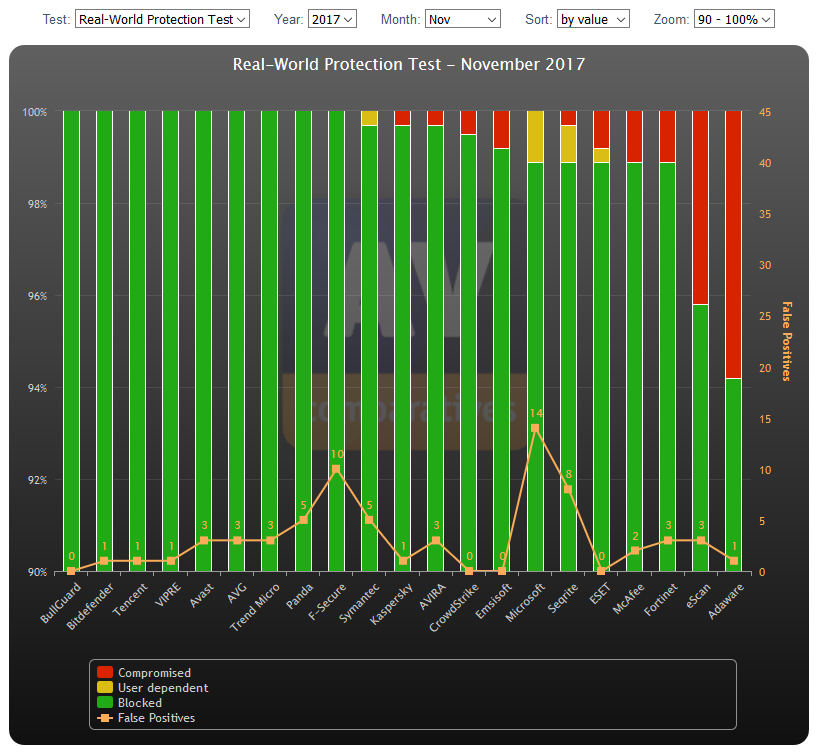Viewport: 820px width, 753px height.
Task: Click the green BullGuard blocked bar
Action: (x=71, y=340)
